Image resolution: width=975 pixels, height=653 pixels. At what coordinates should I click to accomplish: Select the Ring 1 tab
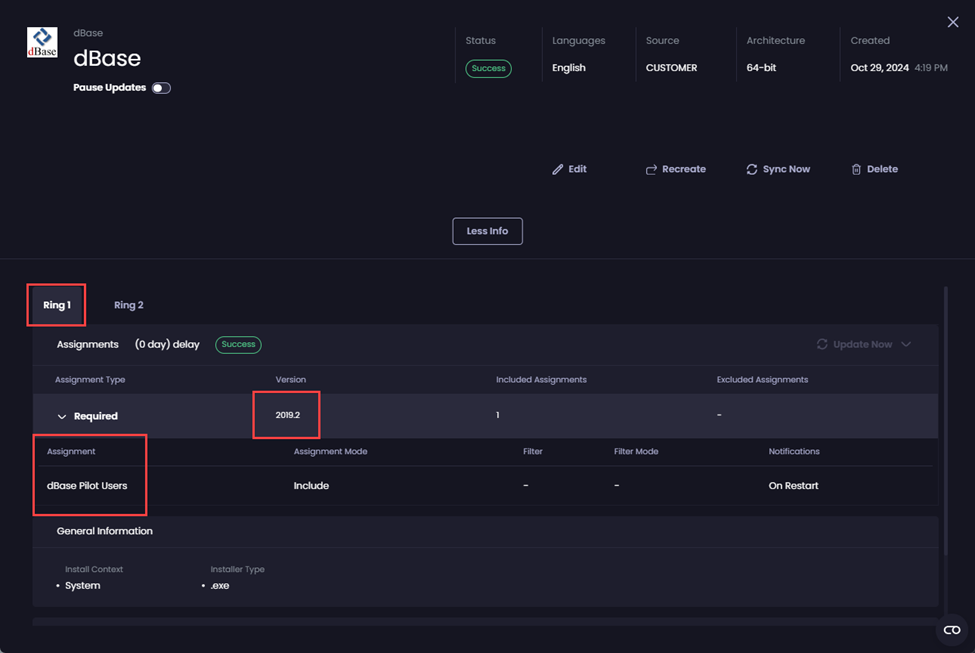tap(55, 304)
